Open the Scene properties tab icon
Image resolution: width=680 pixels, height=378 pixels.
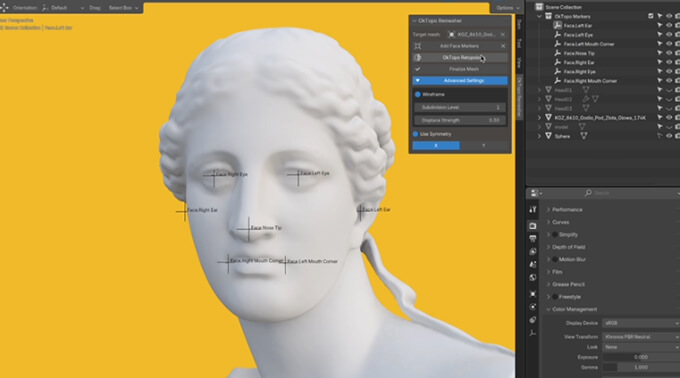click(533, 264)
